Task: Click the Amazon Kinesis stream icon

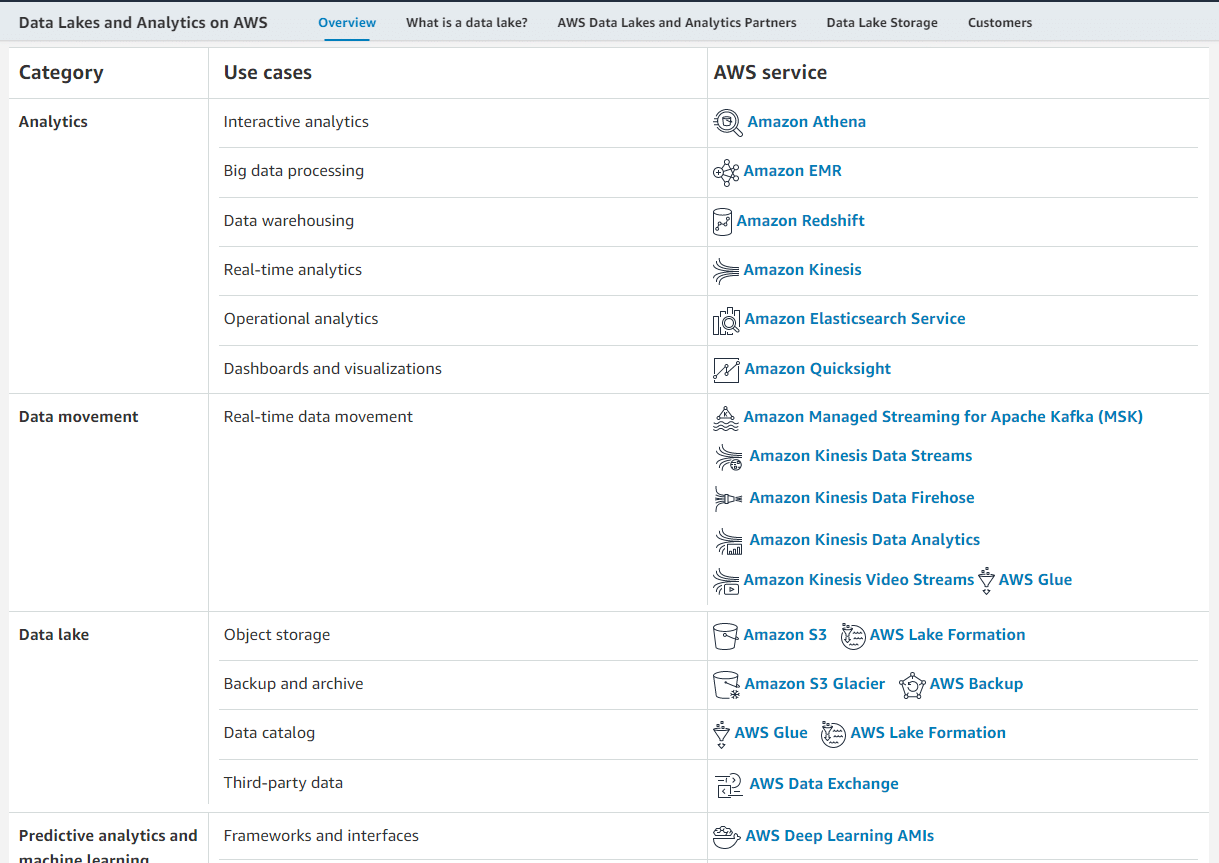Action: (726, 270)
